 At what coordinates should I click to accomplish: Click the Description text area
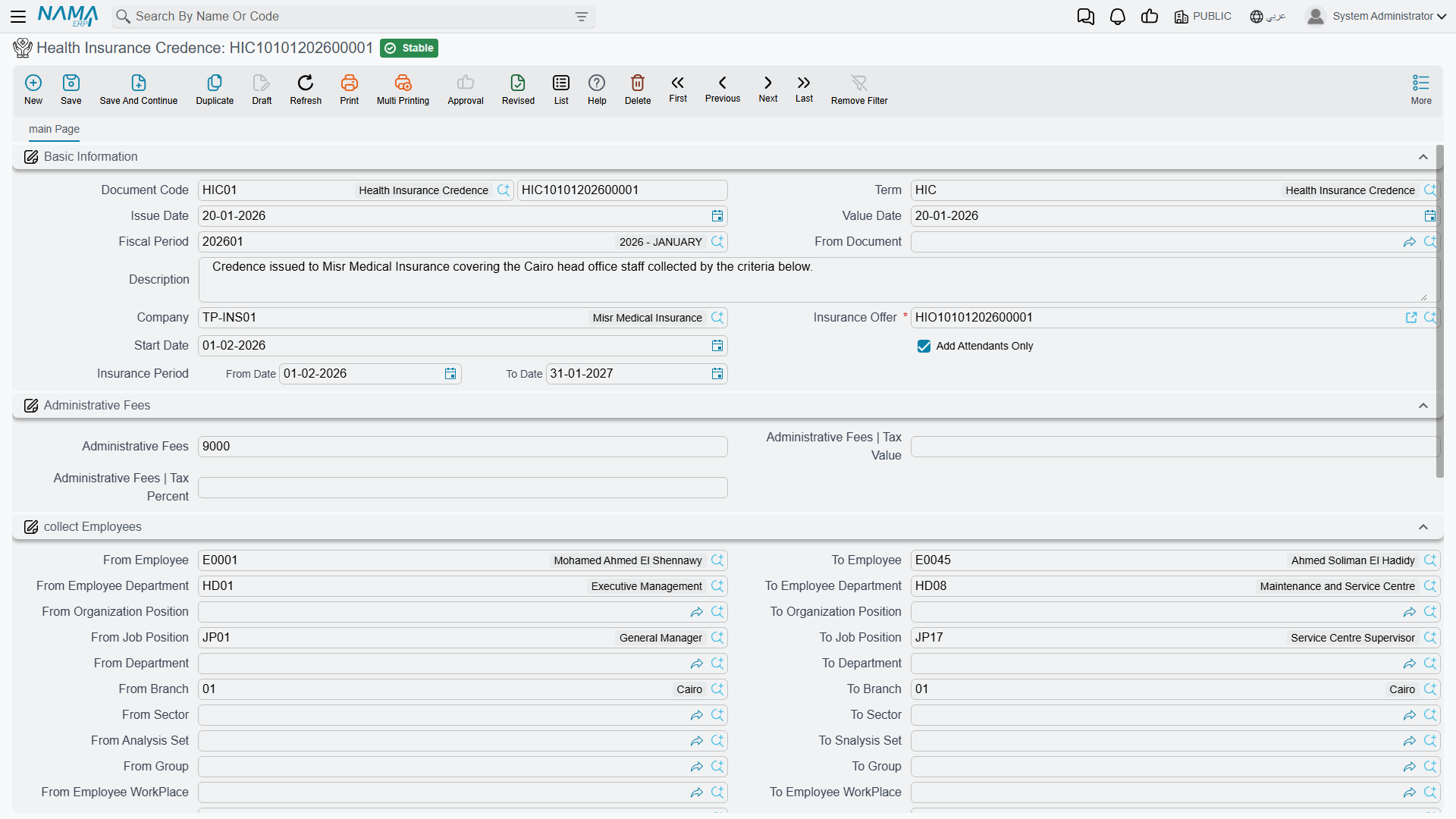coord(817,280)
